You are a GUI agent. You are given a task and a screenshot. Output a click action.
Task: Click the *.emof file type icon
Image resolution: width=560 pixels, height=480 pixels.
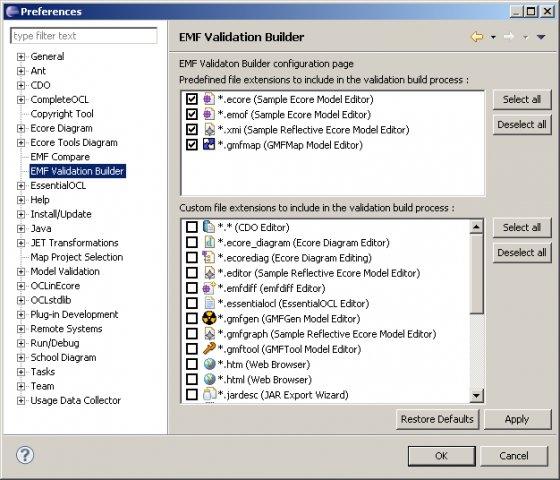[x=209, y=114]
